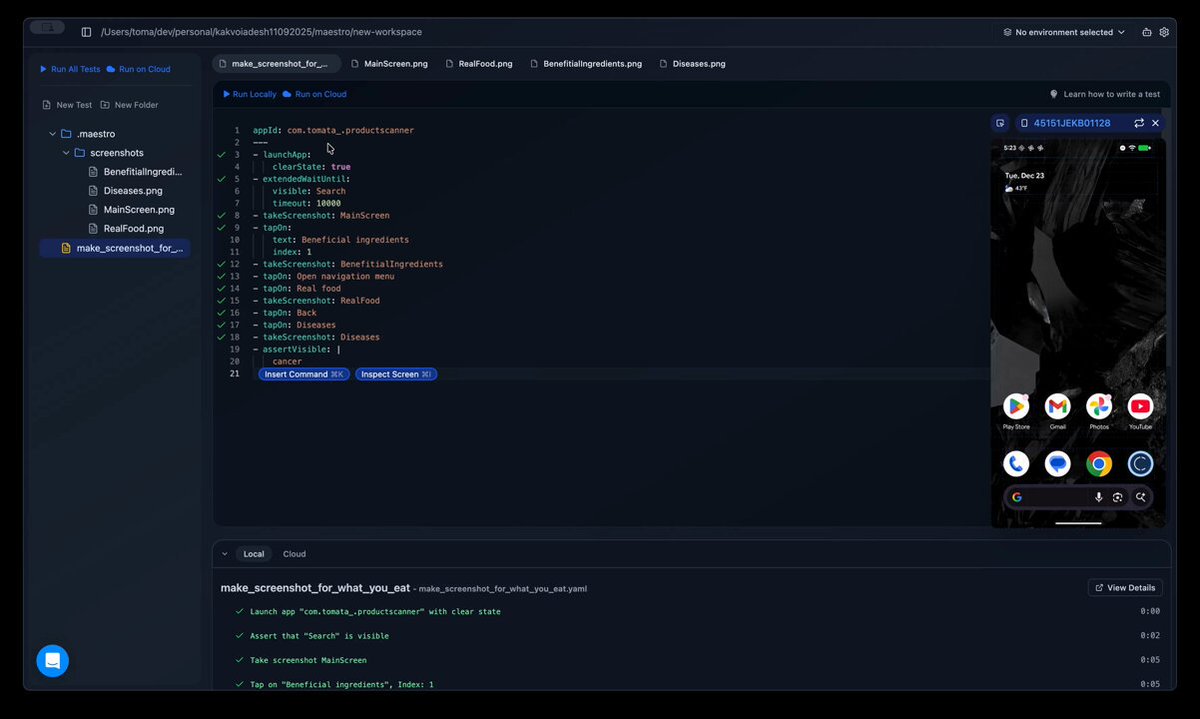Viewport: 1200px width, 719px height.
Task: Open the blue circular C app on device
Action: click(x=1140, y=463)
